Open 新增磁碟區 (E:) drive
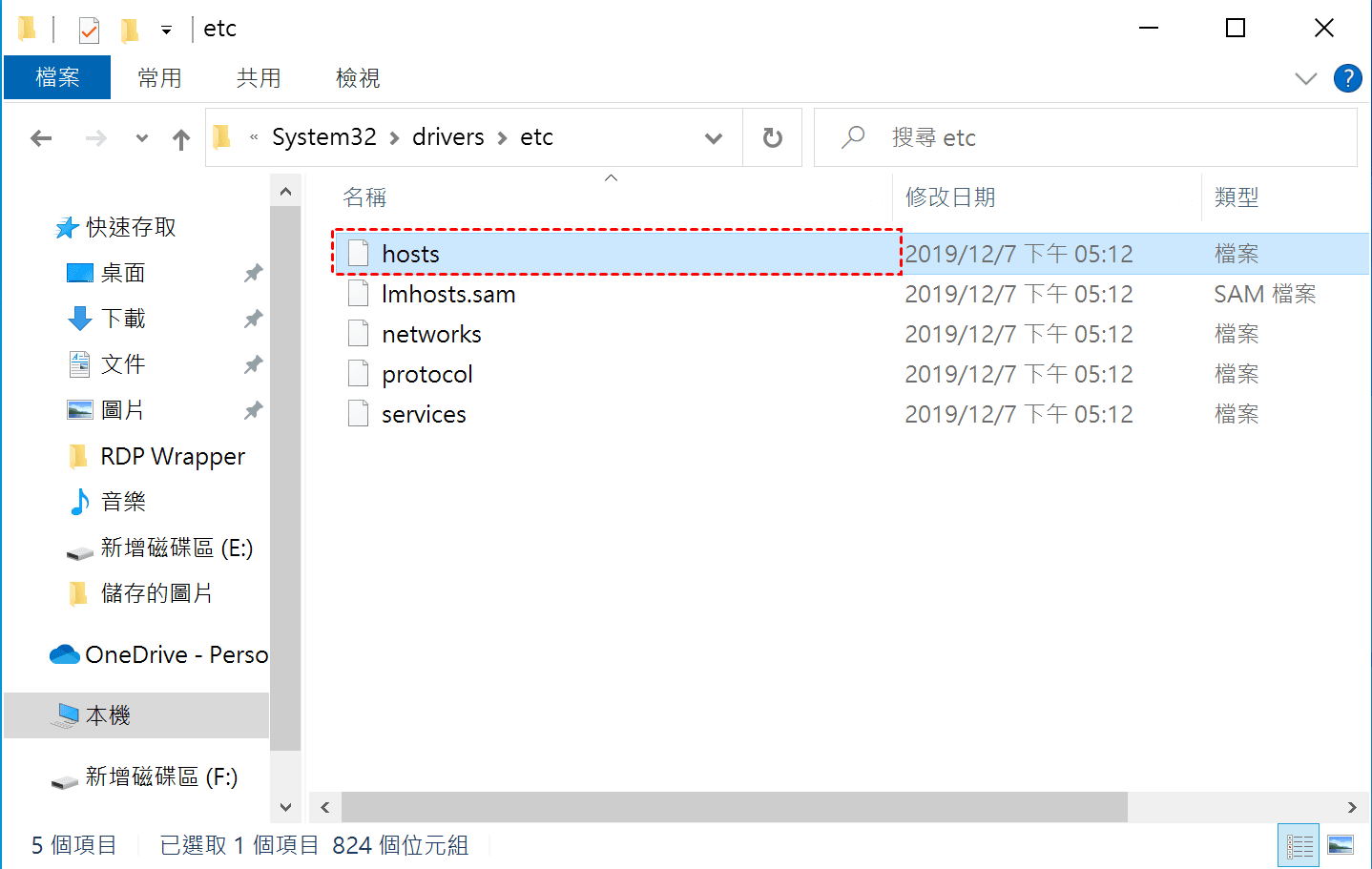This screenshot has width=1372, height=869. (177, 548)
